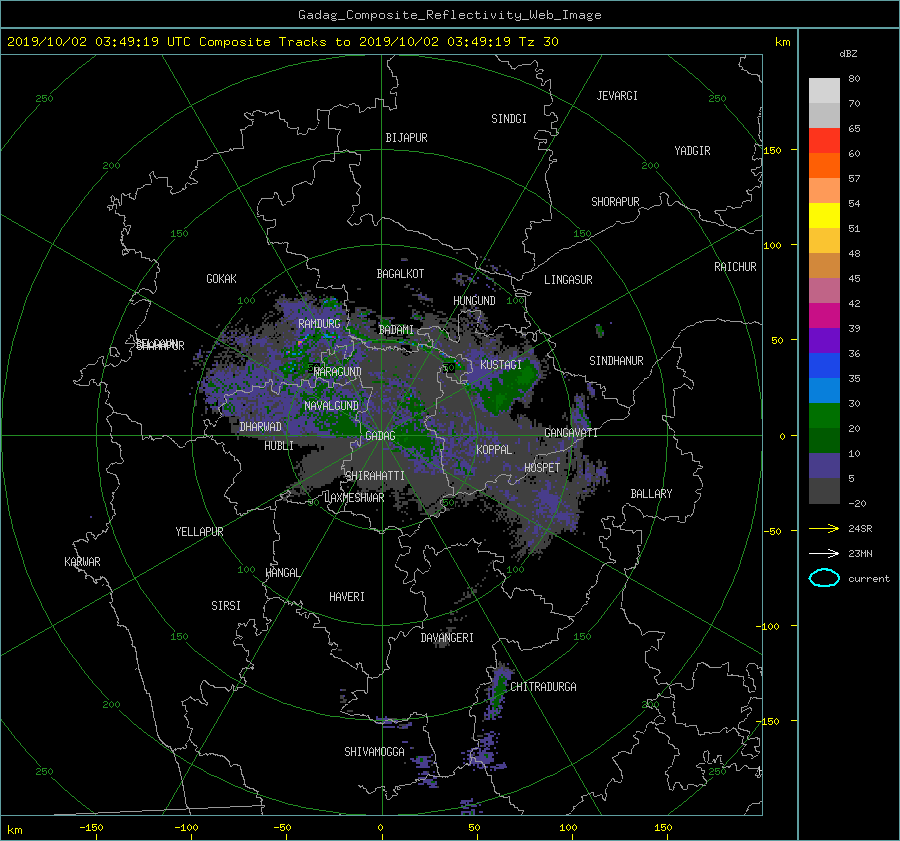Click the LINGASUR city label

pos(568,280)
